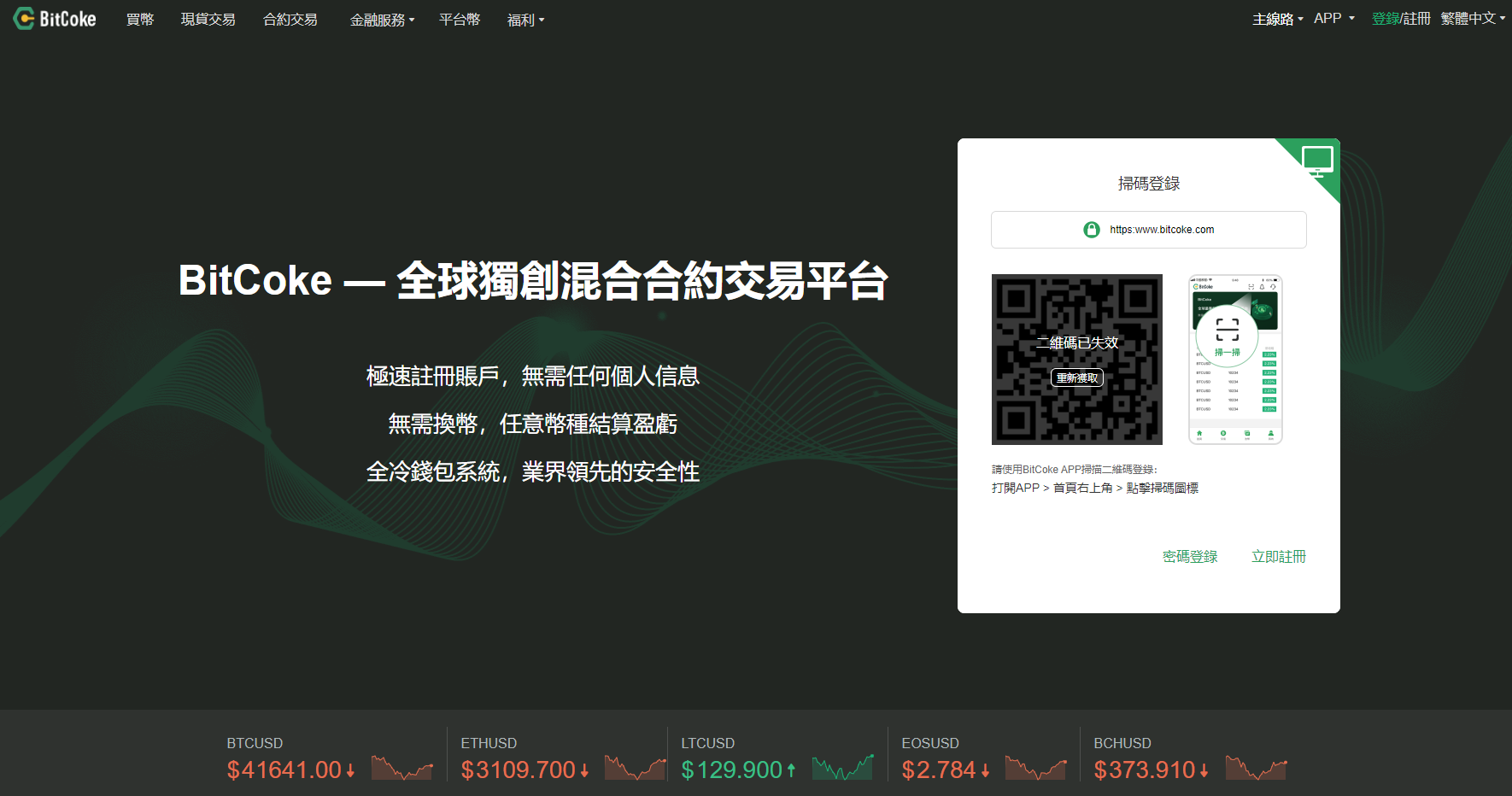Click the EOSUSD price $2.784

[939, 770]
